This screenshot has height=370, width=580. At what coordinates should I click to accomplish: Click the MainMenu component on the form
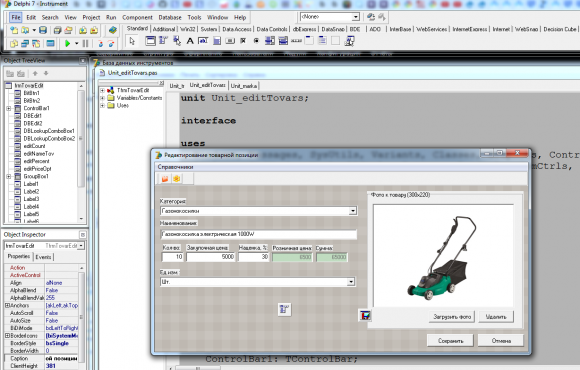(284, 309)
